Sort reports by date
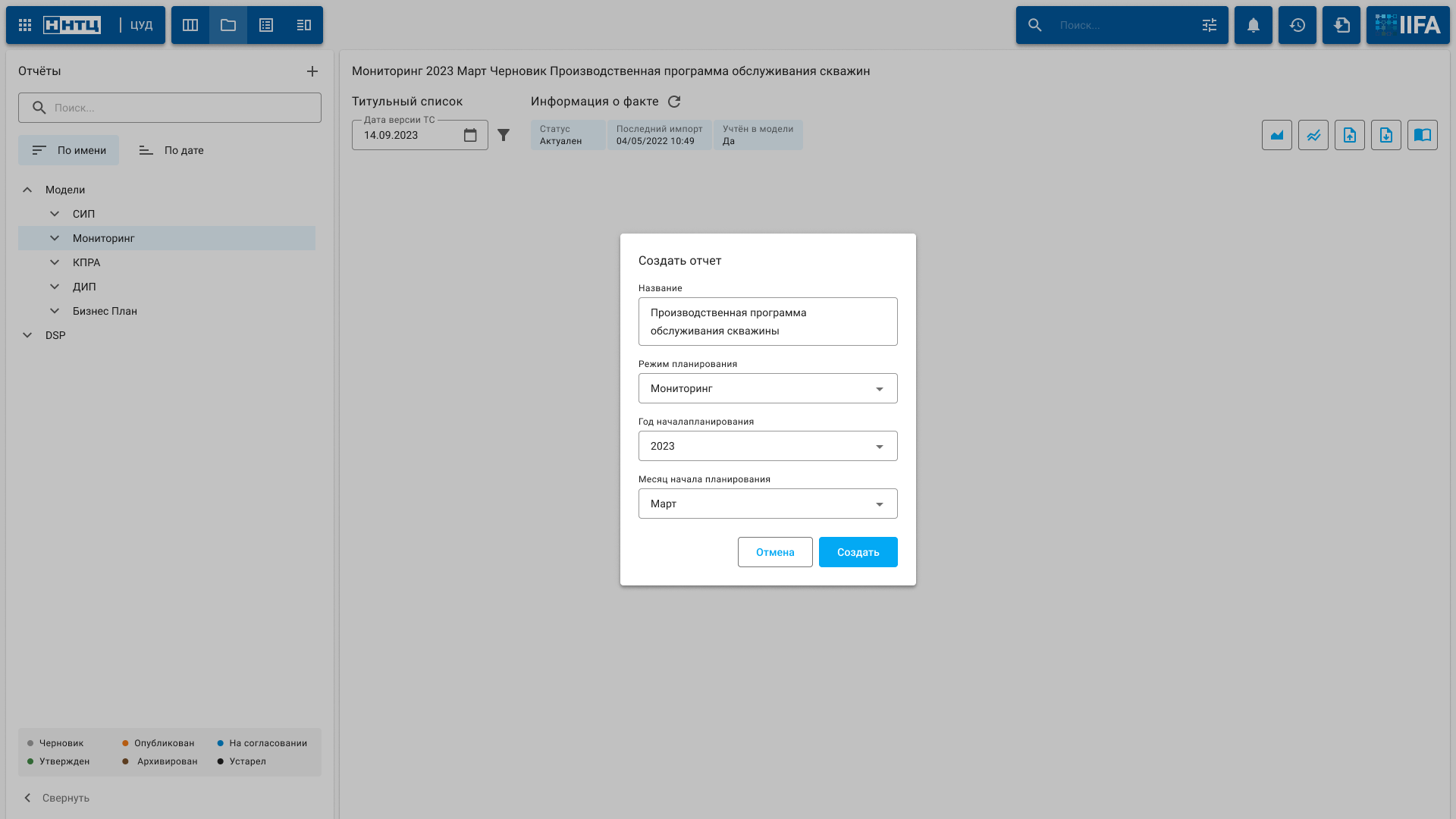 tap(171, 150)
